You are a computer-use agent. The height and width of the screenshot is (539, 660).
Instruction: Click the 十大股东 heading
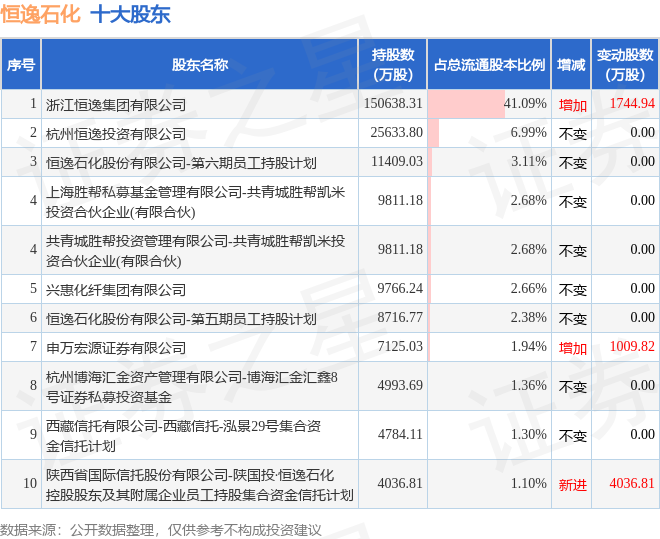pos(130,14)
